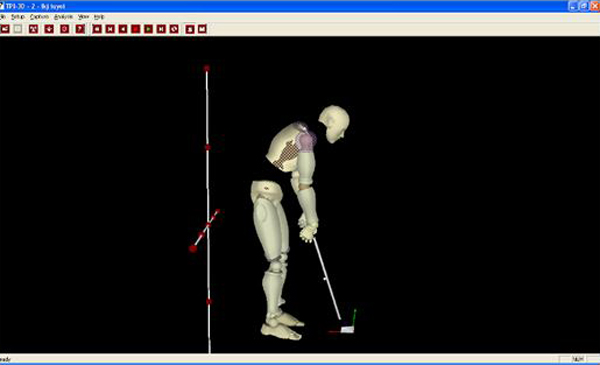
Task: Click the question mark toolbar icon
Action: point(80,29)
